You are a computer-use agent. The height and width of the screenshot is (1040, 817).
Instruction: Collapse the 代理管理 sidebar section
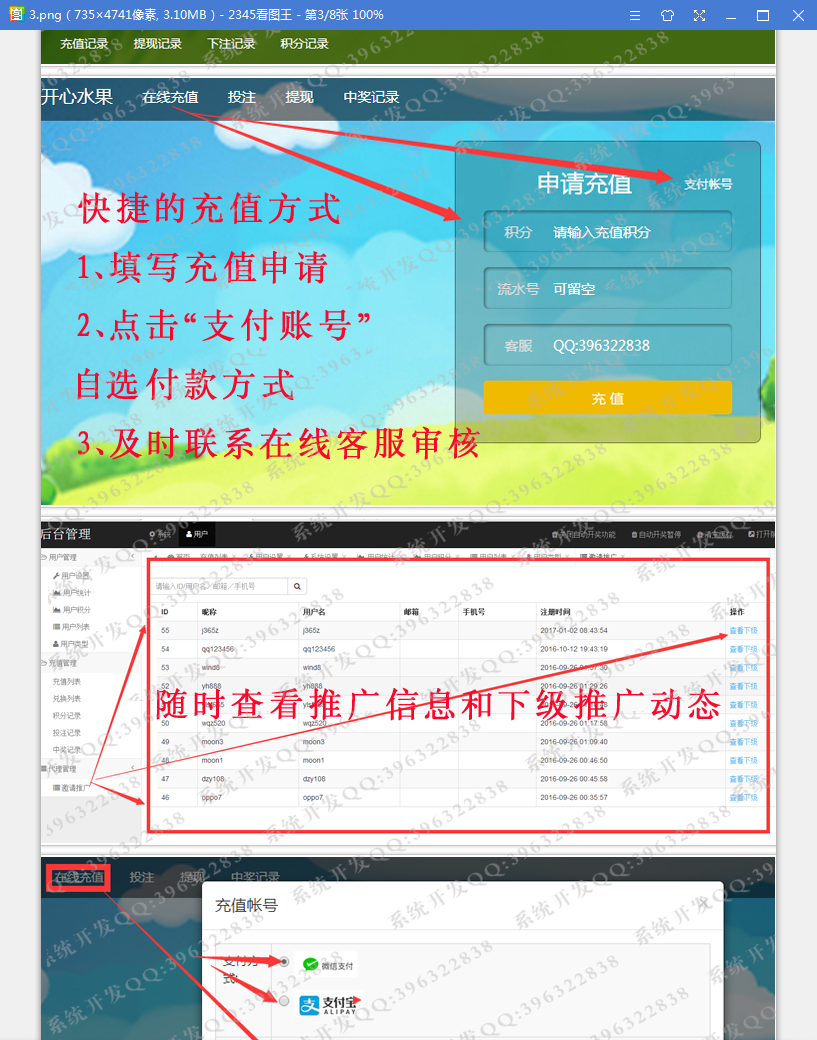coord(132,767)
